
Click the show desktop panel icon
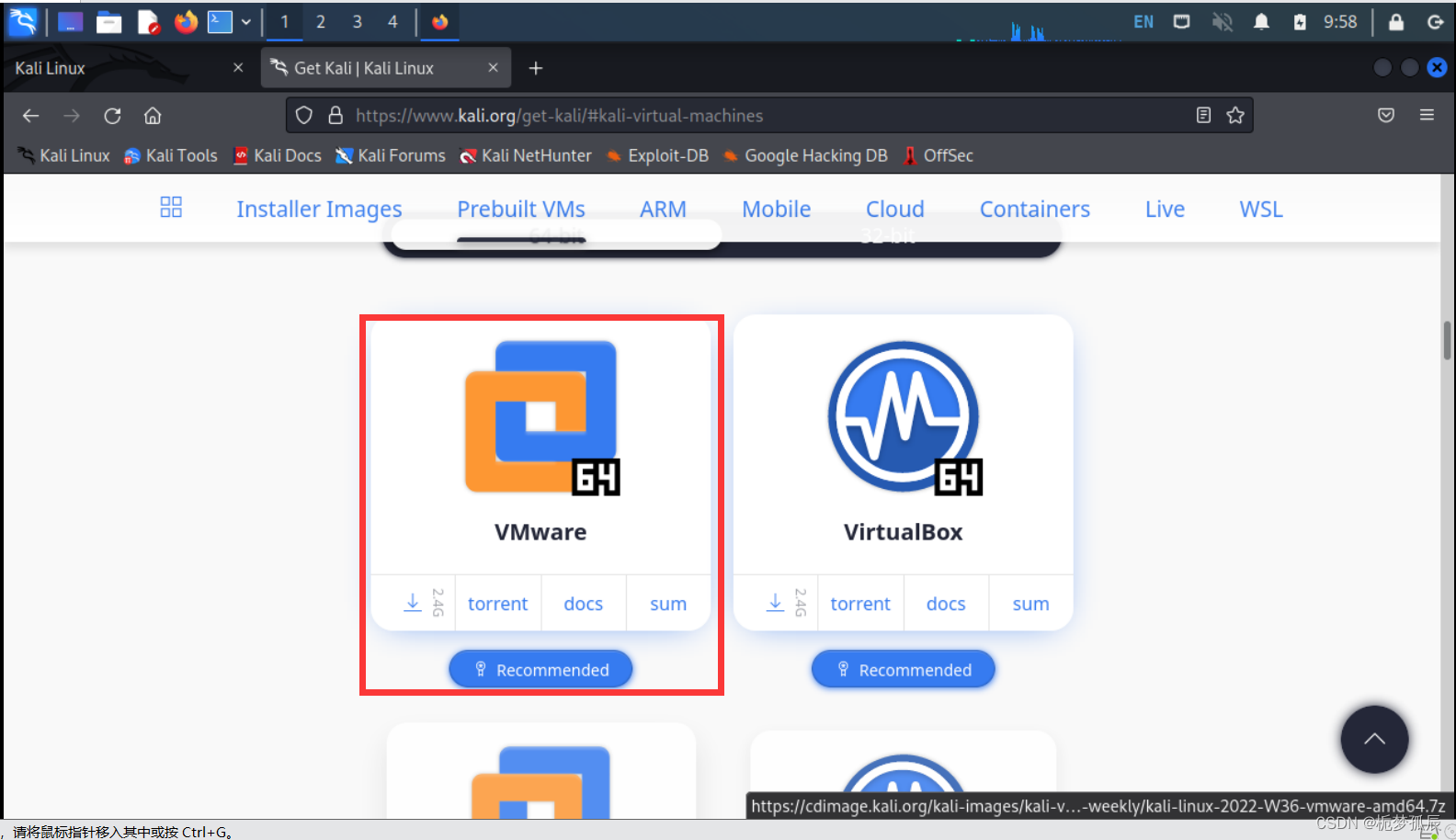coord(71,22)
